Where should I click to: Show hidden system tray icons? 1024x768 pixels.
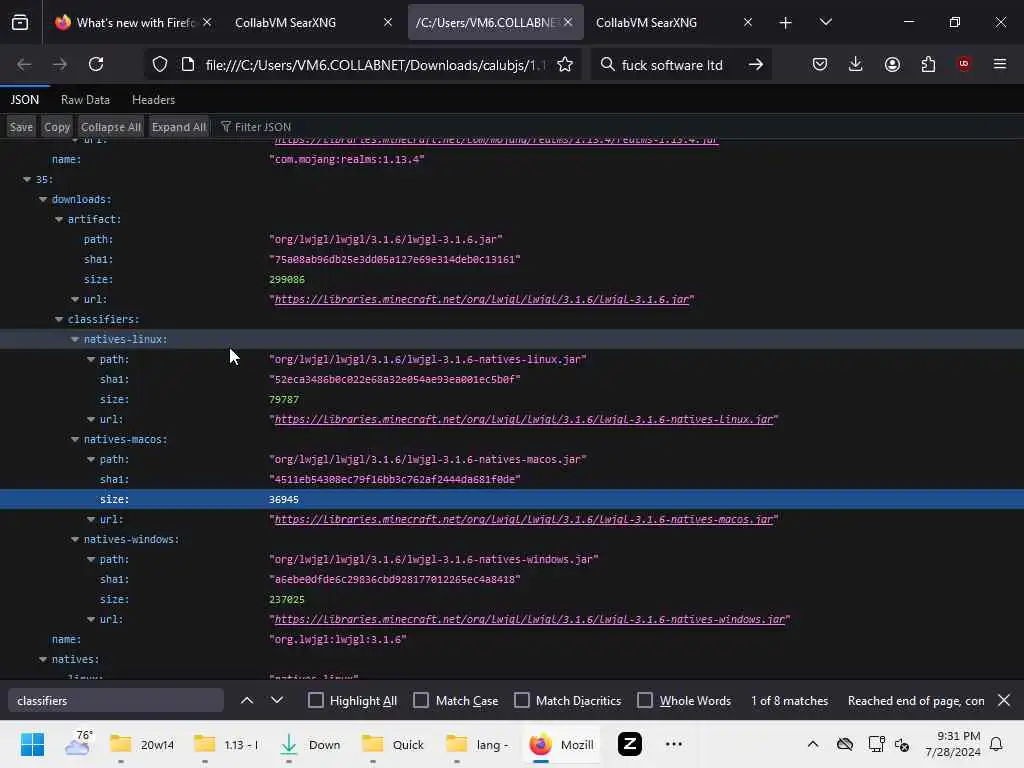(x=812, y=744)
